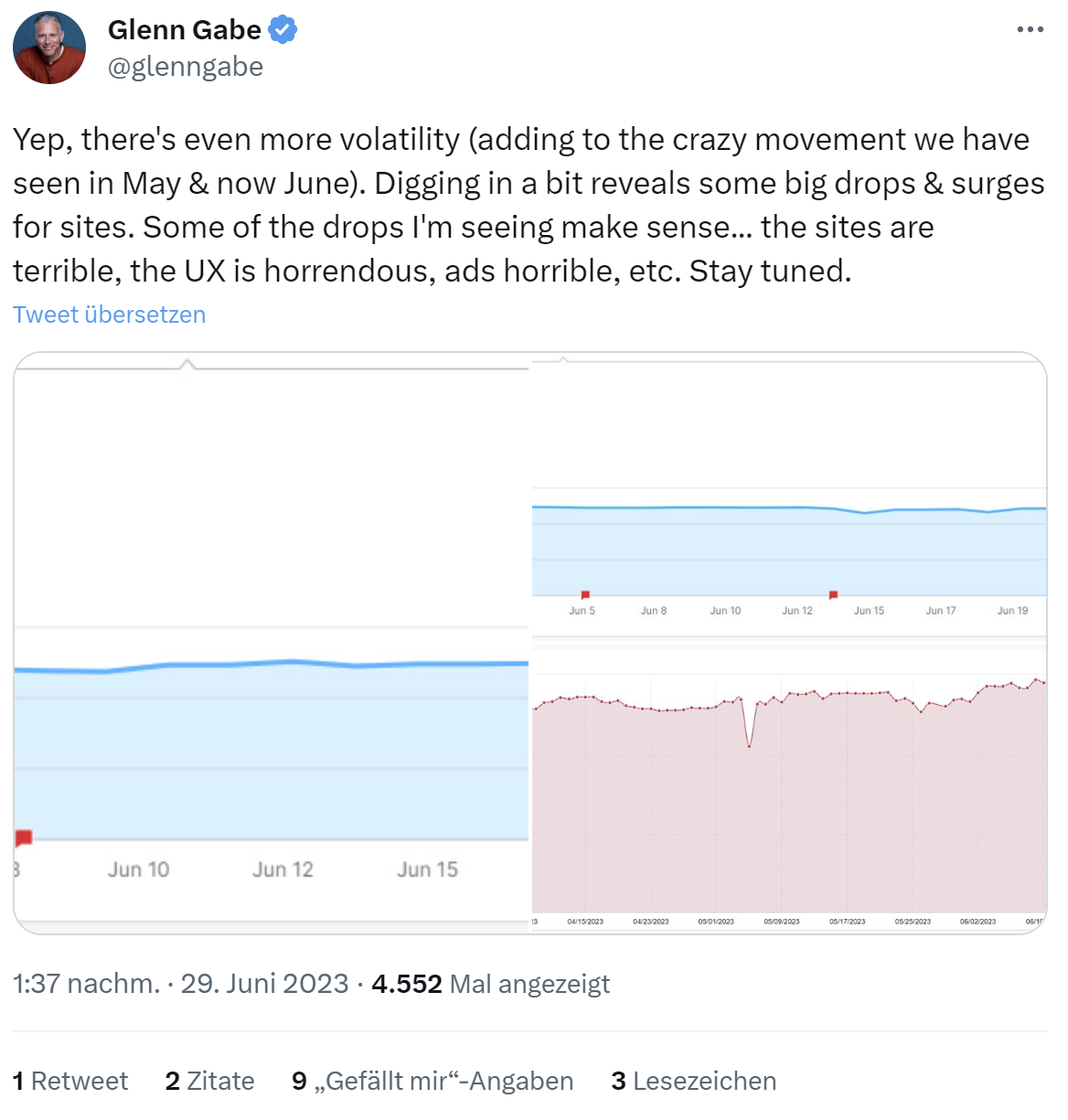The image size is (1068, 1120).
Task: Open the 9 Gefällt mir likes list
Action: pyautogui.click(x=432, y=1081)
